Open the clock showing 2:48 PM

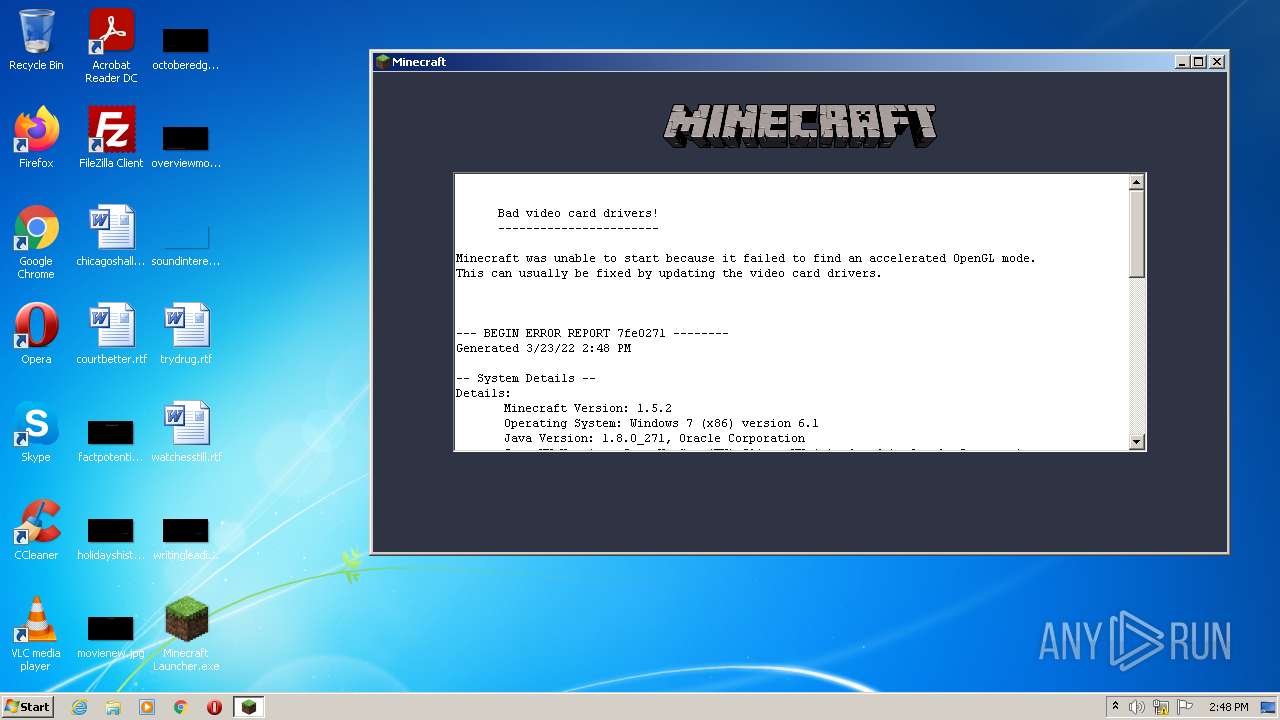coord(1228,707)
